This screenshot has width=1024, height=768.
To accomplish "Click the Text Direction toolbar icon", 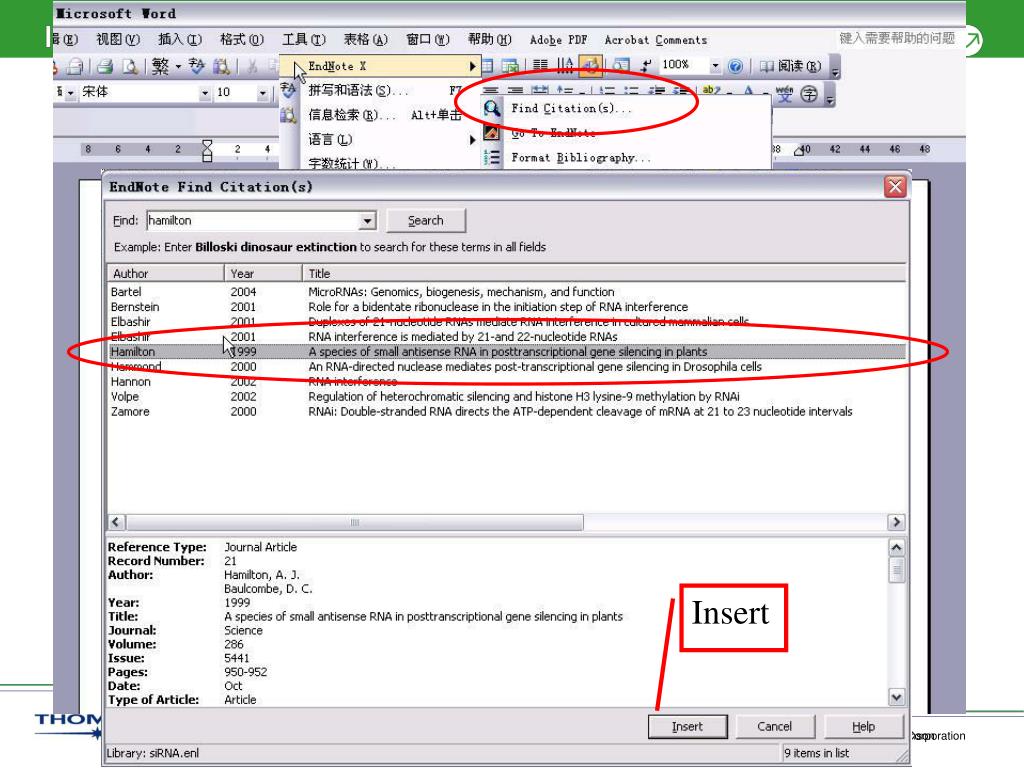I will click(566, 65).
